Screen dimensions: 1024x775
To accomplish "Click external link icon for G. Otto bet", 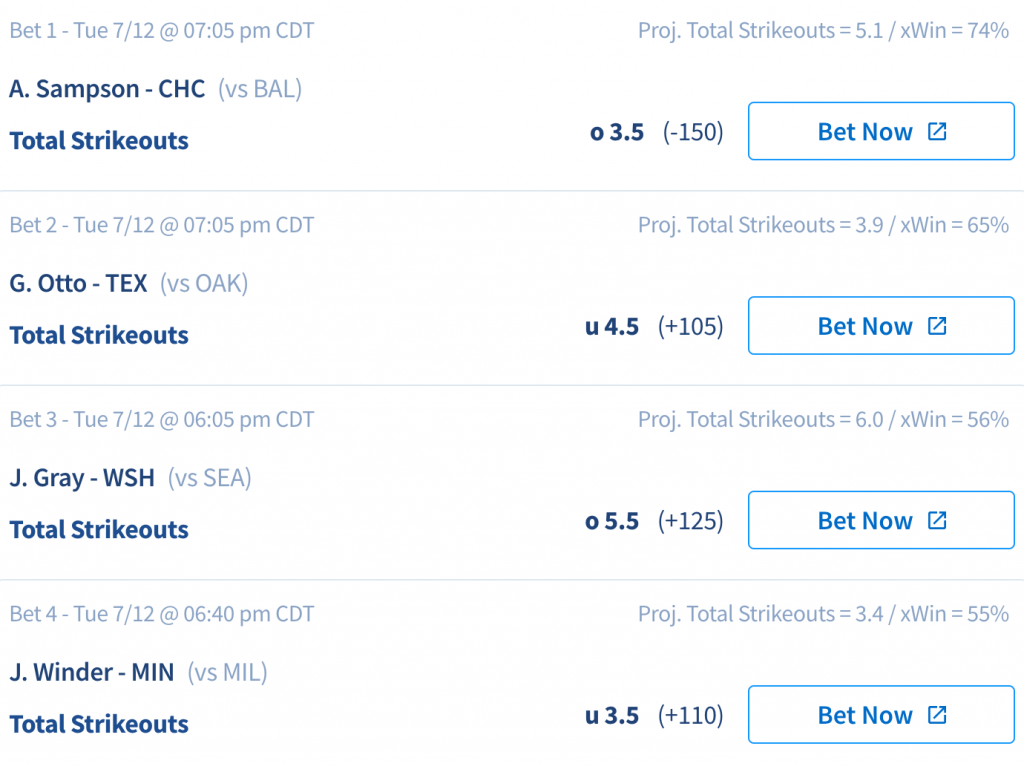I will 937,326.
